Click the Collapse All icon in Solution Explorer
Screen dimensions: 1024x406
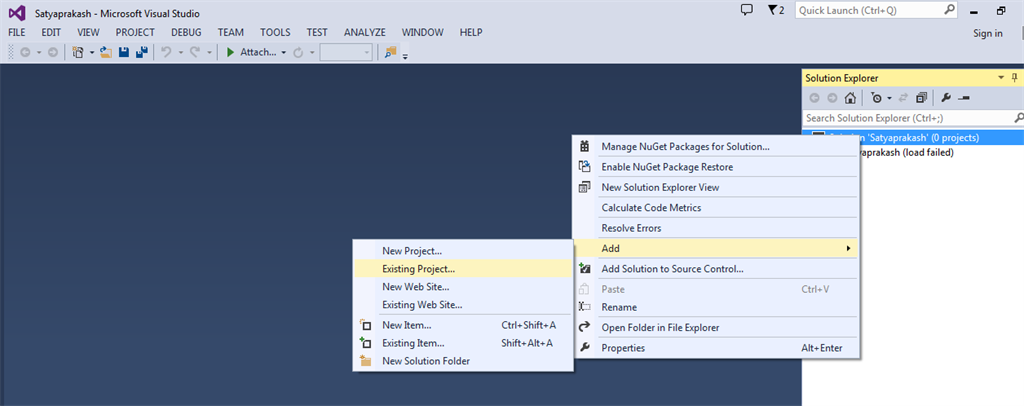point(921,98)
